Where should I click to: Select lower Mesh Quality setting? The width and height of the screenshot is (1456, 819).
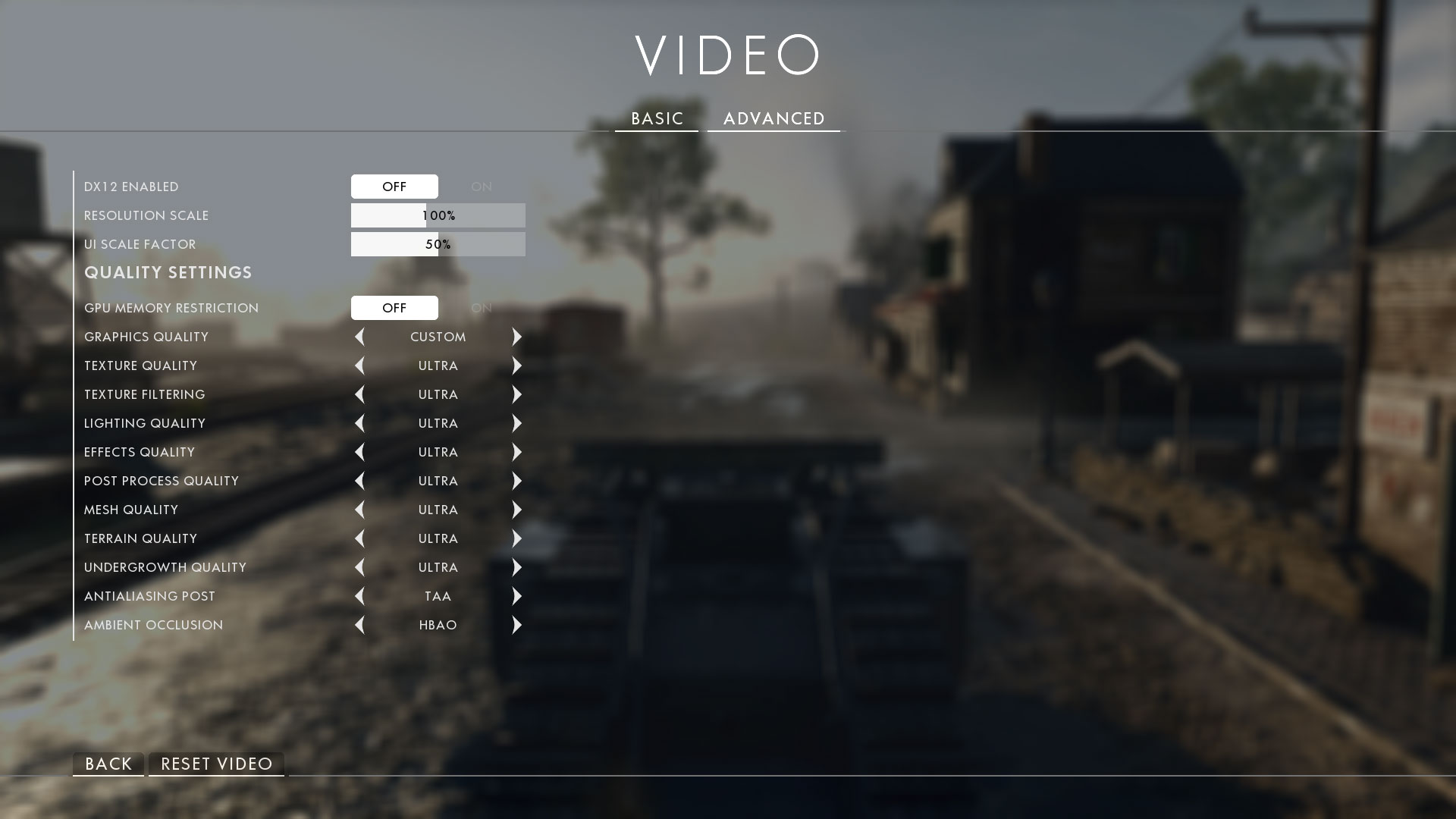(x=359, y=509)
